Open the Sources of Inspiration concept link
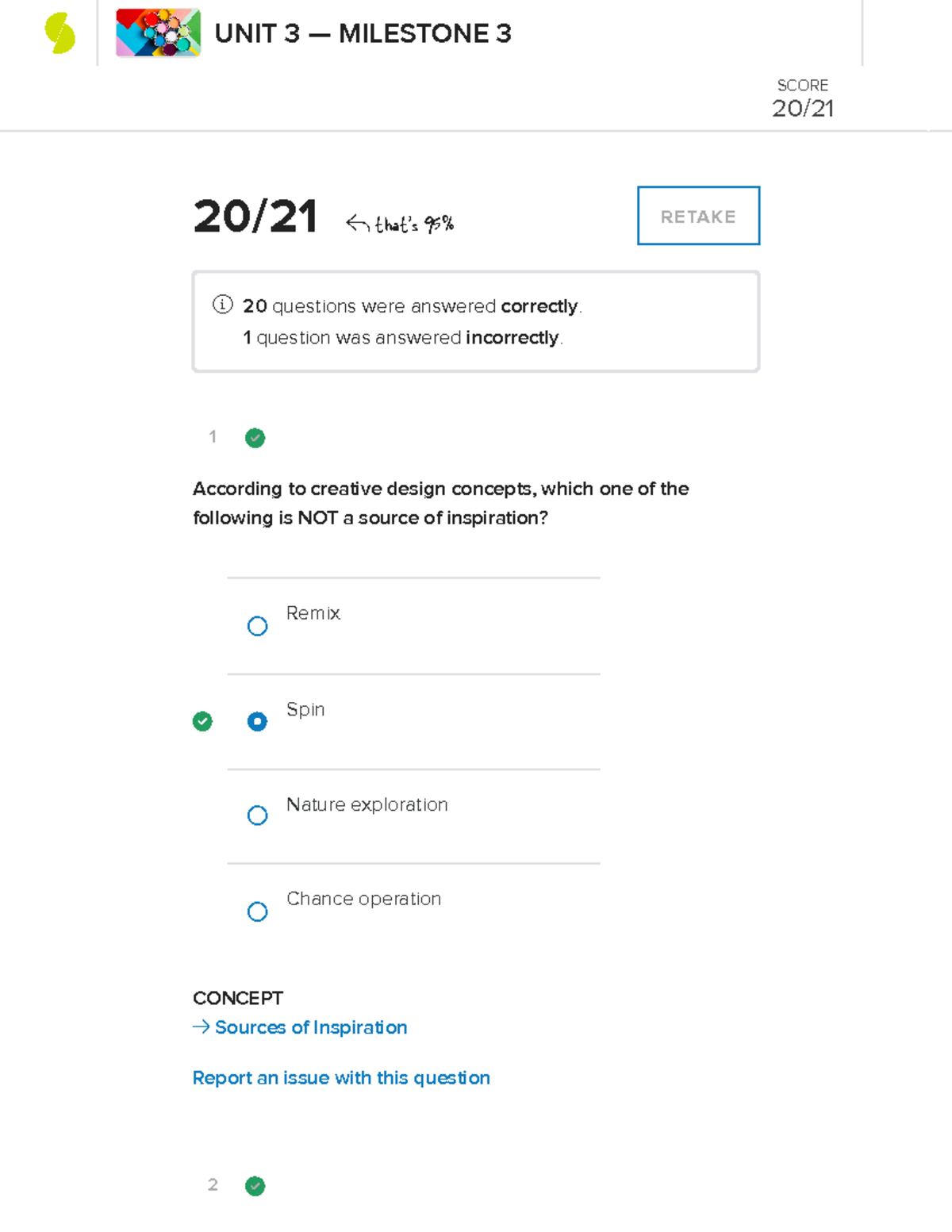The image size is (952, 1232). (x=309, y=1027)
